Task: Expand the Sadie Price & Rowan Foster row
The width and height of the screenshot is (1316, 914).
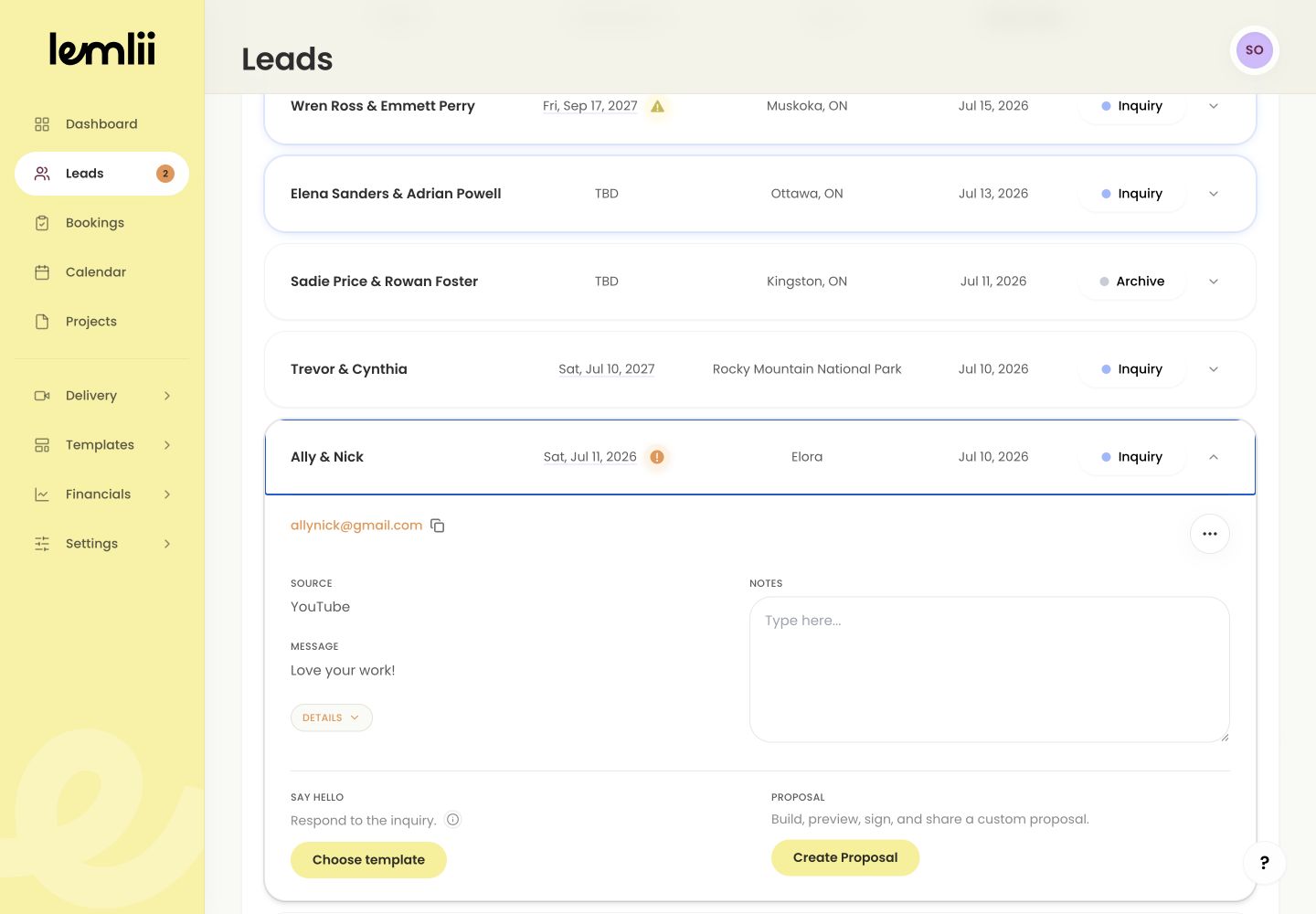Action: pyautogui.click(x=1214, y=282)
